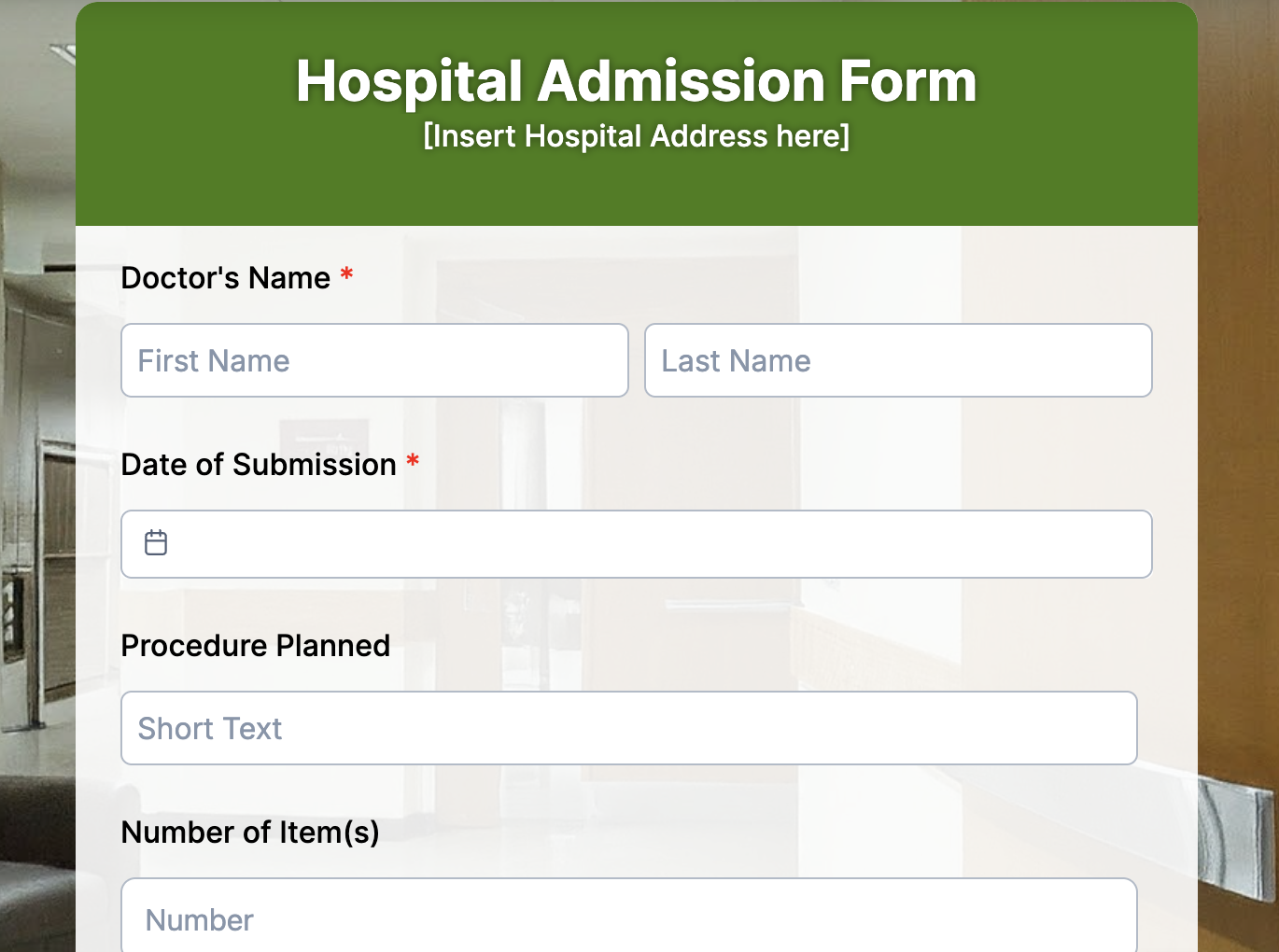This screenshot has width=1279, height=952.
Task: Click the Number of Item(s) label
Action: [250, 832]
